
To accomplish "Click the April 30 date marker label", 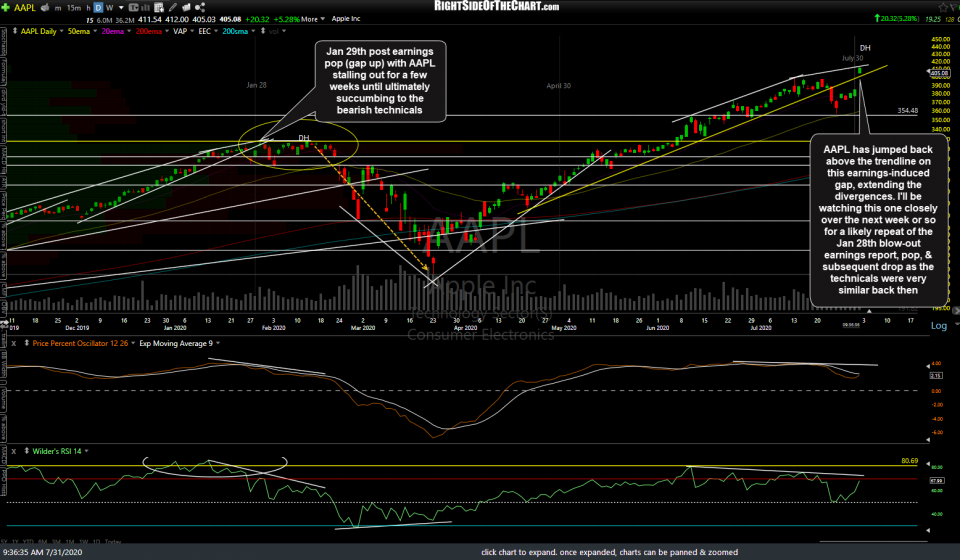I will point(558,86).
